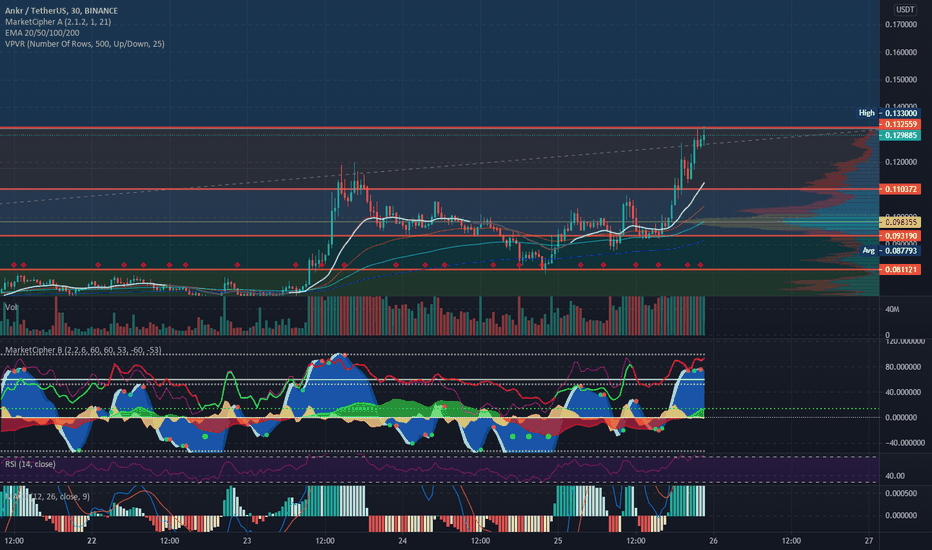Select the Avg 0.087793 price tag
Screen dimensions: 932x550
coord(890,251)
